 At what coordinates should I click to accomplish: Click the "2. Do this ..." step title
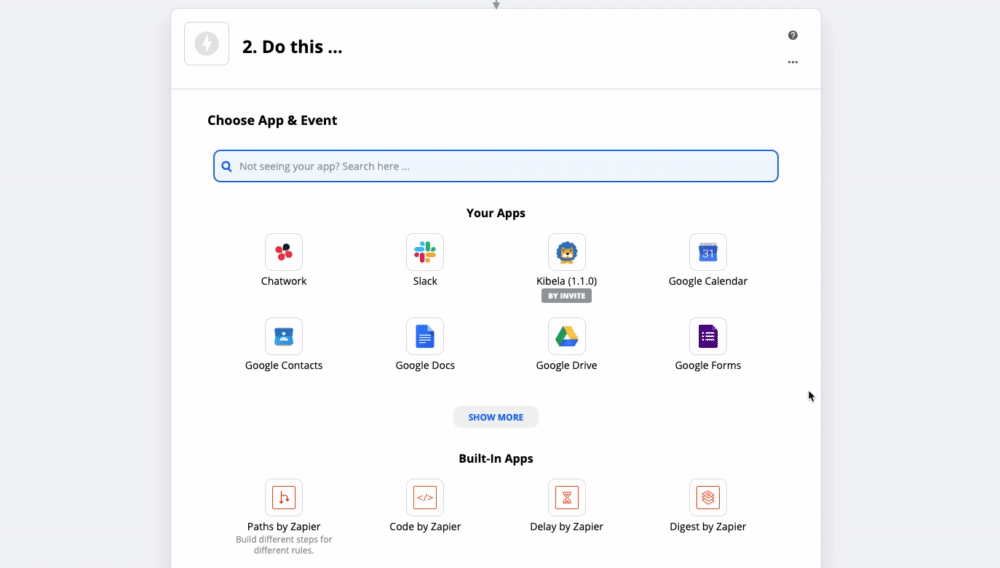pyautogui.click(x=292, y=47)
